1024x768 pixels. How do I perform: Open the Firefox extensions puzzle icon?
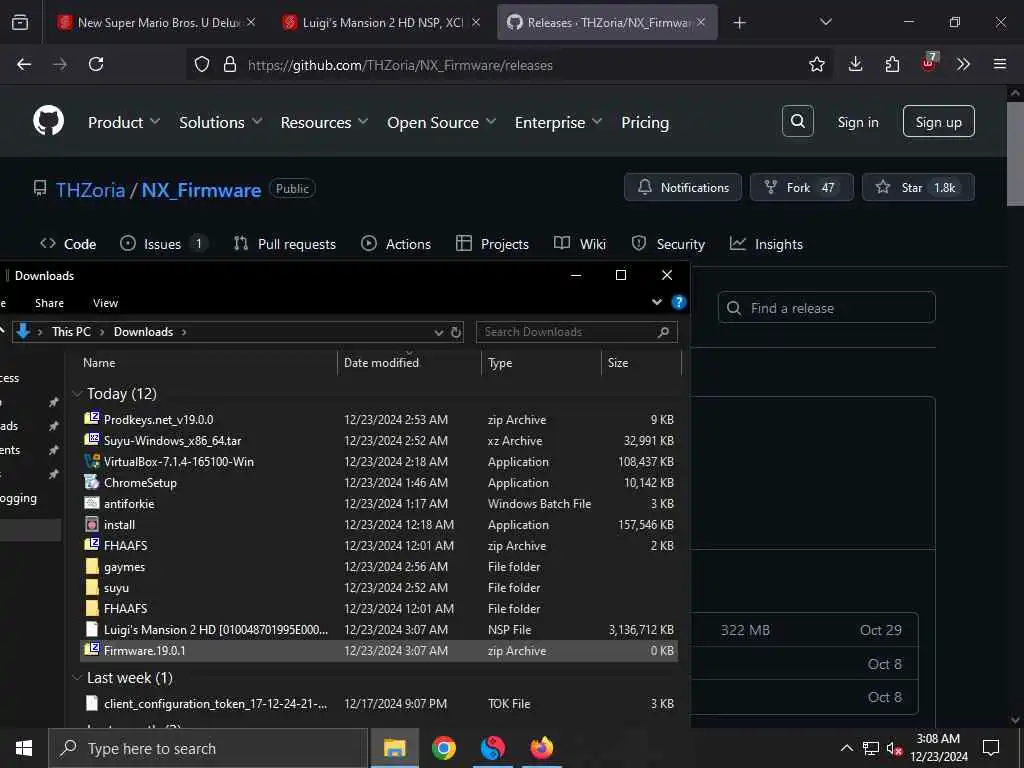pyautogui.click(x=892, y=64)
